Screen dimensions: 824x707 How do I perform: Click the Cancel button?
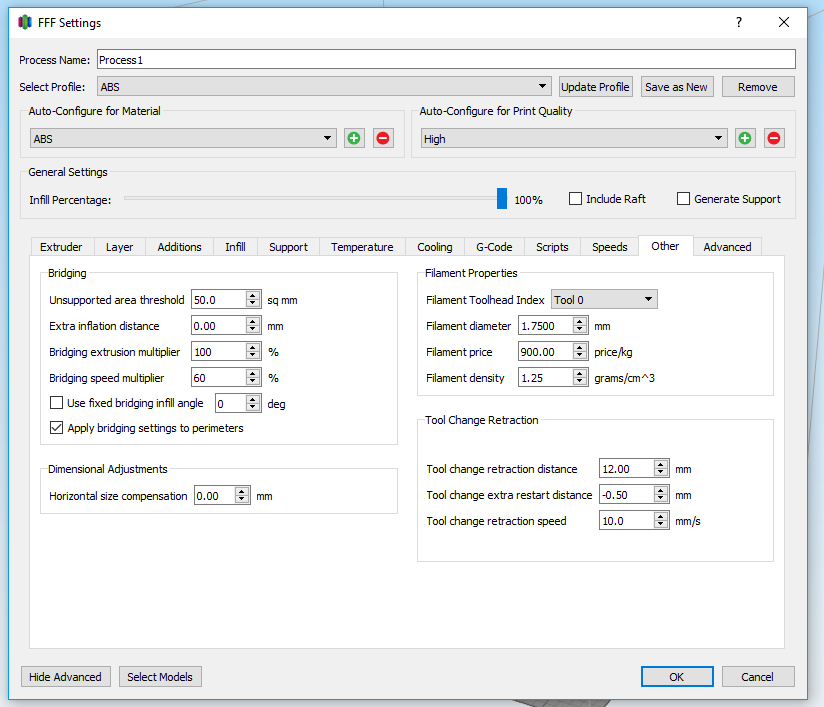tap(758, 677)
